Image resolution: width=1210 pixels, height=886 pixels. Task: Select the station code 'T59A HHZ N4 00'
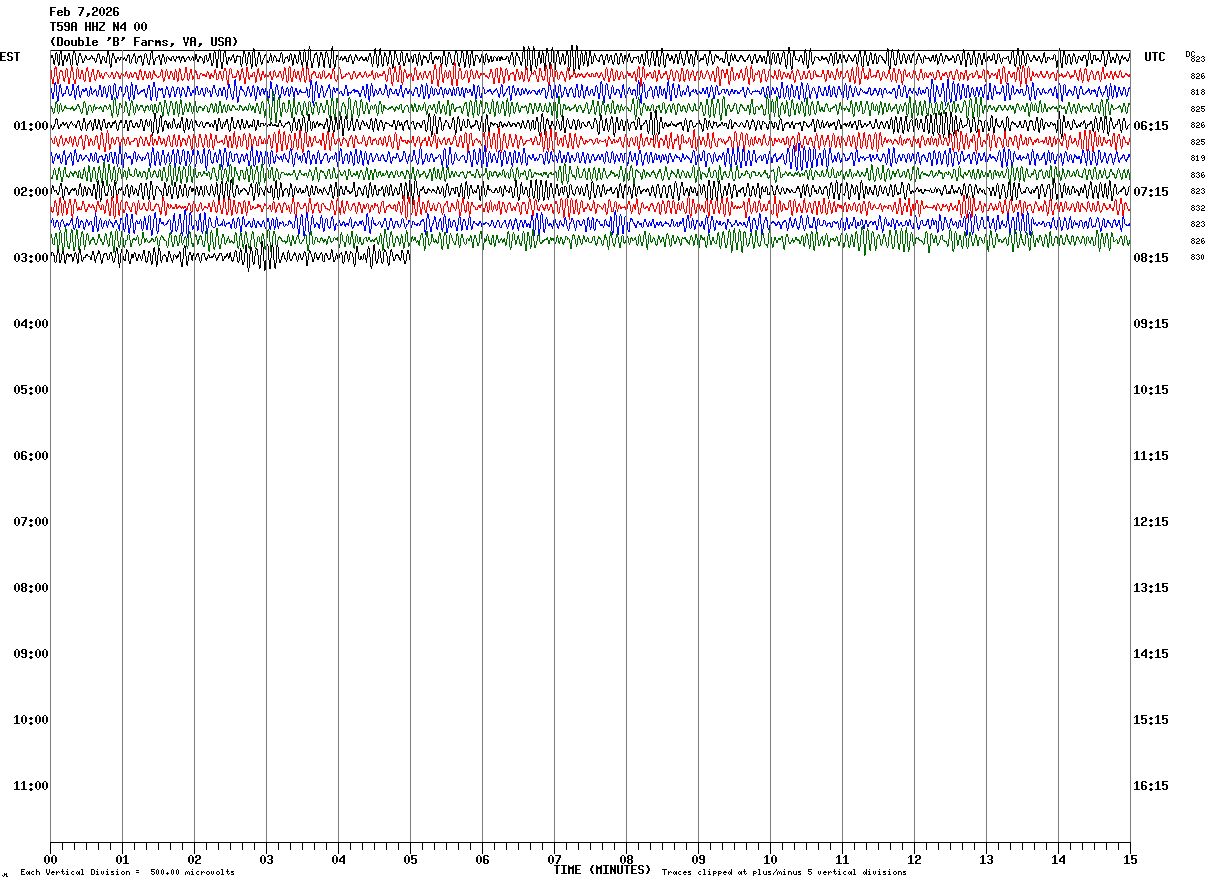pyautogui.click(x=98, y=27)
